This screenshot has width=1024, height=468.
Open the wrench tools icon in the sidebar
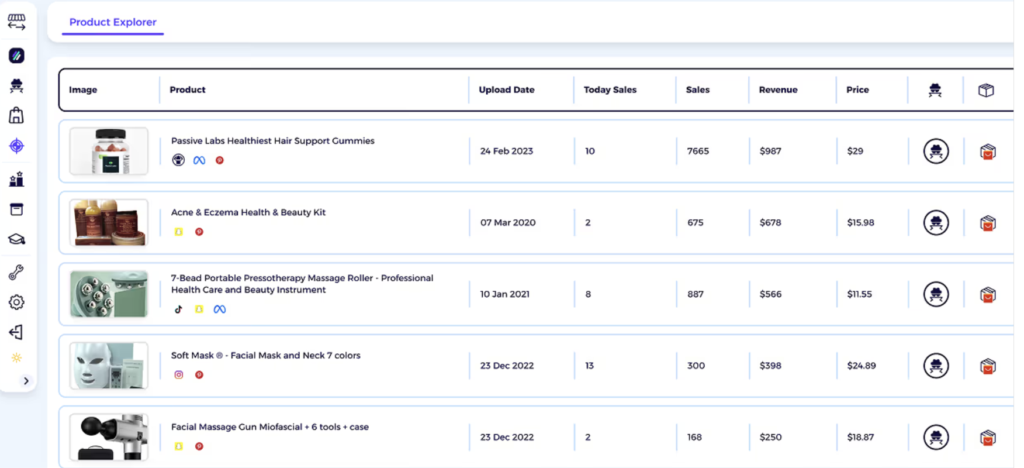(x=16, y=273)
